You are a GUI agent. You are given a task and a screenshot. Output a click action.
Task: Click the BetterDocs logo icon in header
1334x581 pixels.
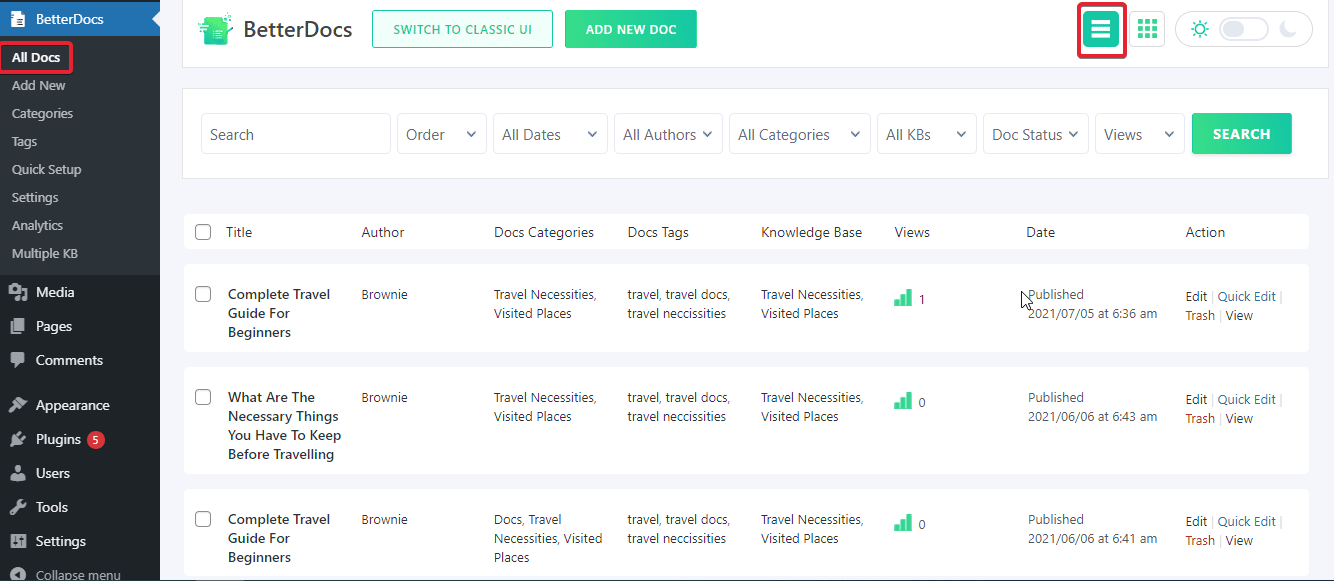point(216,29)
